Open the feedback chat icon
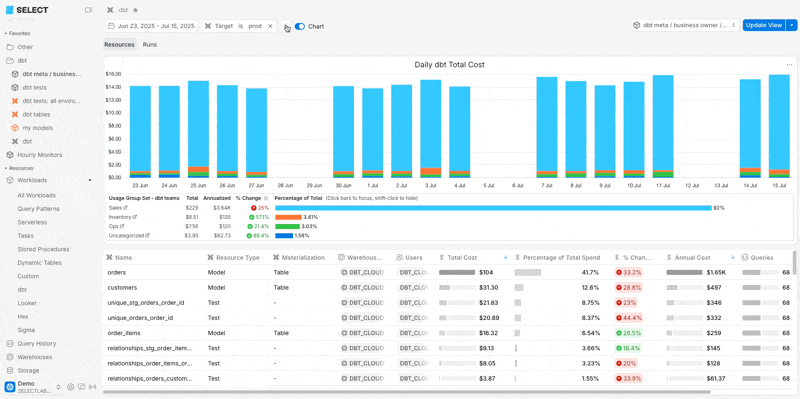The image size is (800, 399). pyautogui.click(x=82, y=387)
